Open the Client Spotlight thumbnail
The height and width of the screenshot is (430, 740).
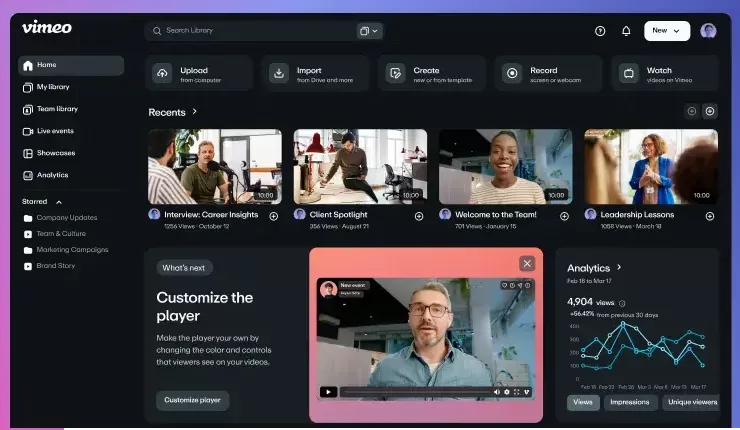click(x=361, y=167)
